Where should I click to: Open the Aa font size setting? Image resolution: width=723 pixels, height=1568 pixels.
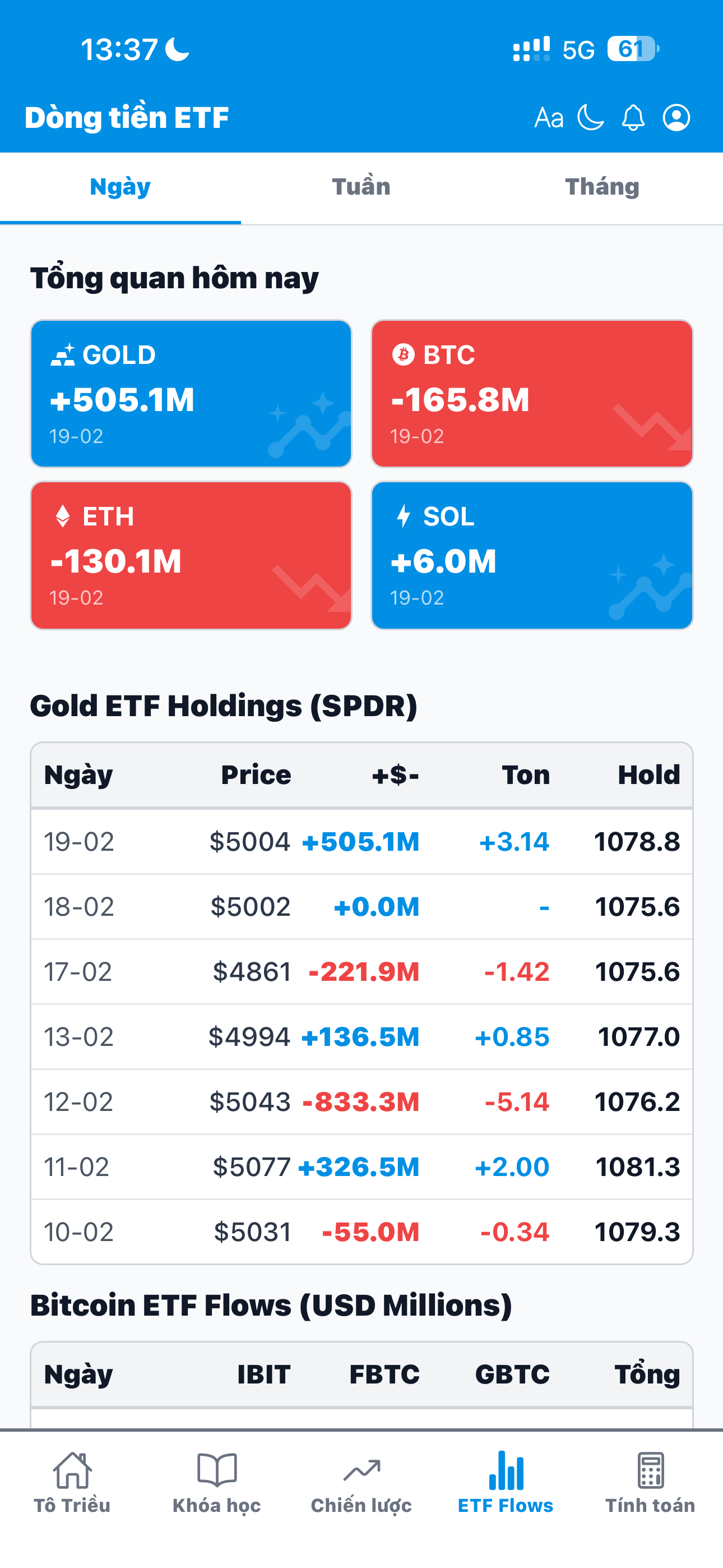(548, 117)
